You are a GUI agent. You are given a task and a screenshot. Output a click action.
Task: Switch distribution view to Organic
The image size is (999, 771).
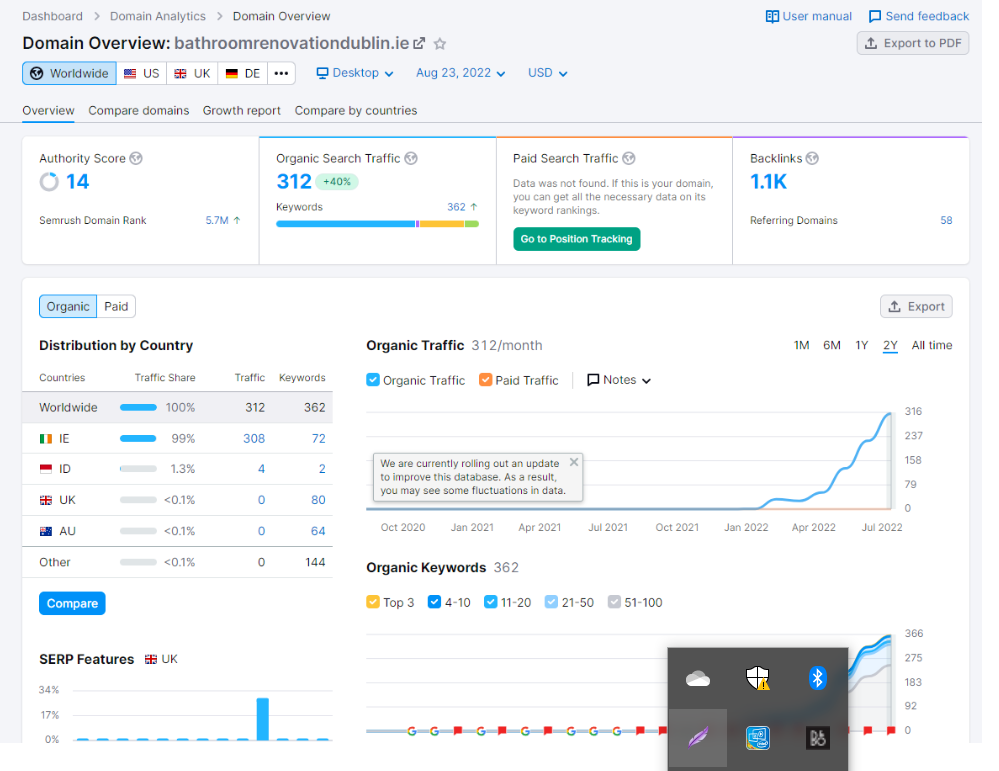(68, 306)
